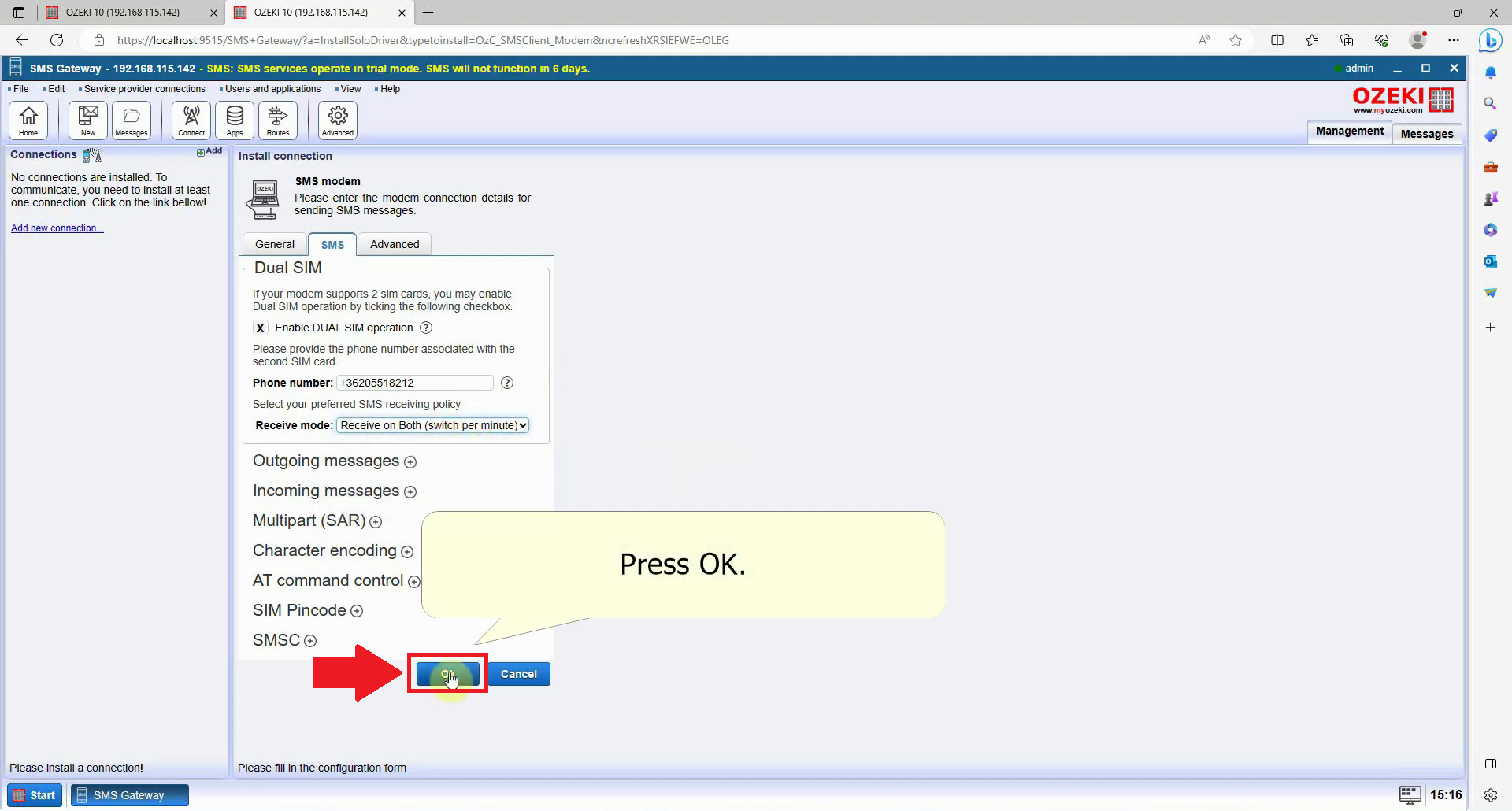Open the Advanced gear toolbar icon
Image resolution: width=1512 pixels, height=811 pixels.
[x=338, y=120]
